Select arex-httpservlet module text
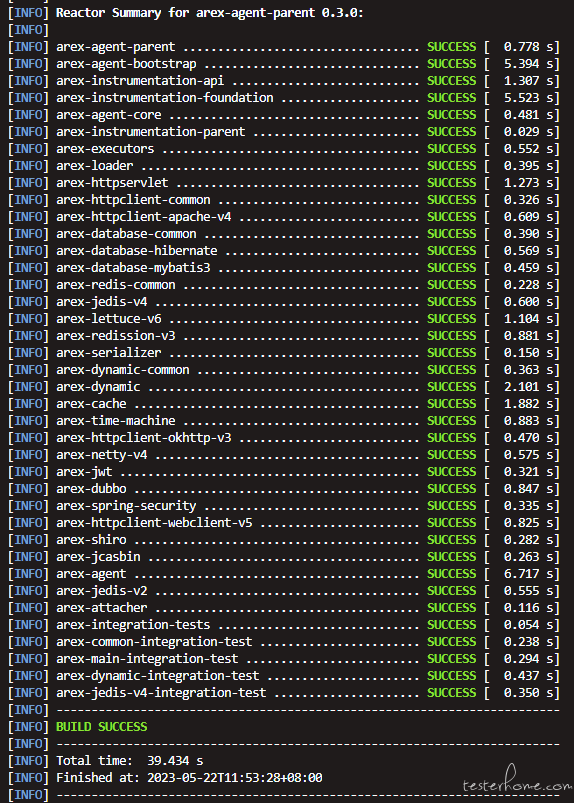 coord(112,182)
